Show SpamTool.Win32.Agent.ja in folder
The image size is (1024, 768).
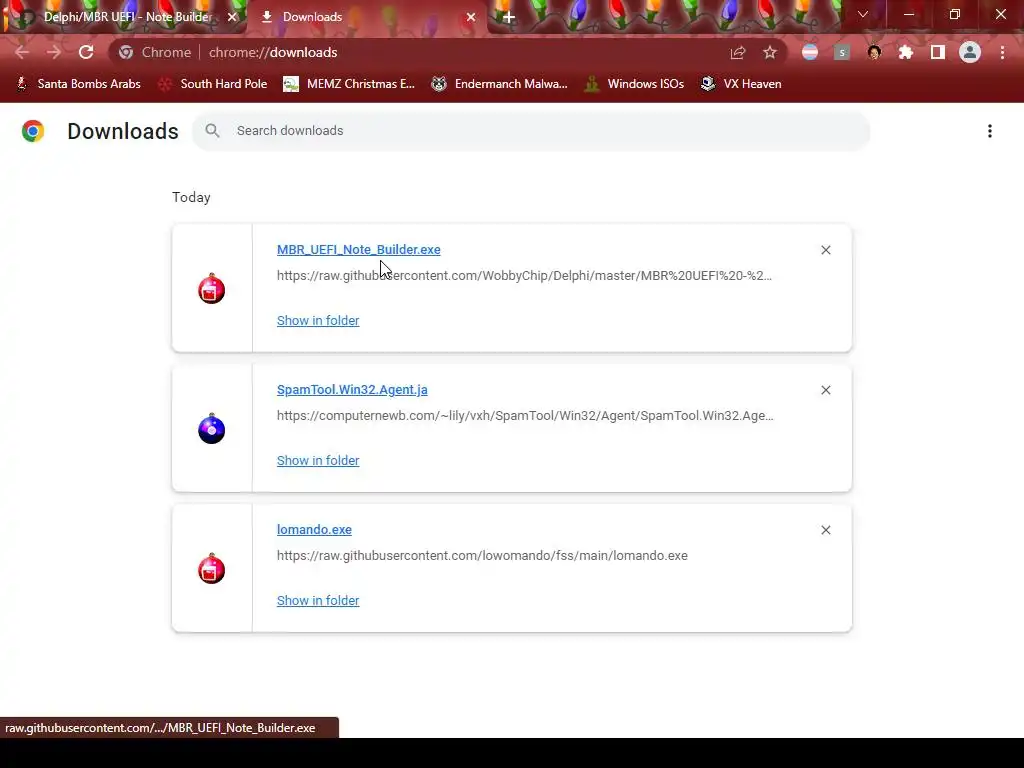coord(318,460)
